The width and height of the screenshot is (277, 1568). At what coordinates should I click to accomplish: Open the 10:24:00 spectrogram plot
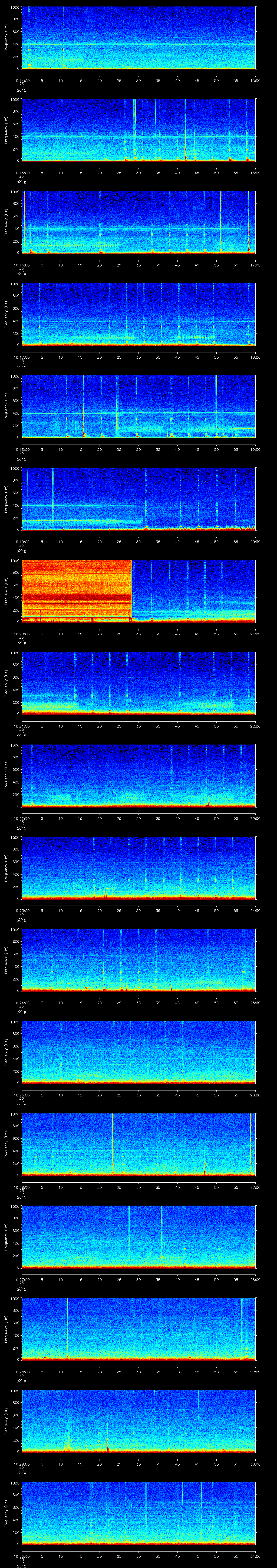coord(138,960)
